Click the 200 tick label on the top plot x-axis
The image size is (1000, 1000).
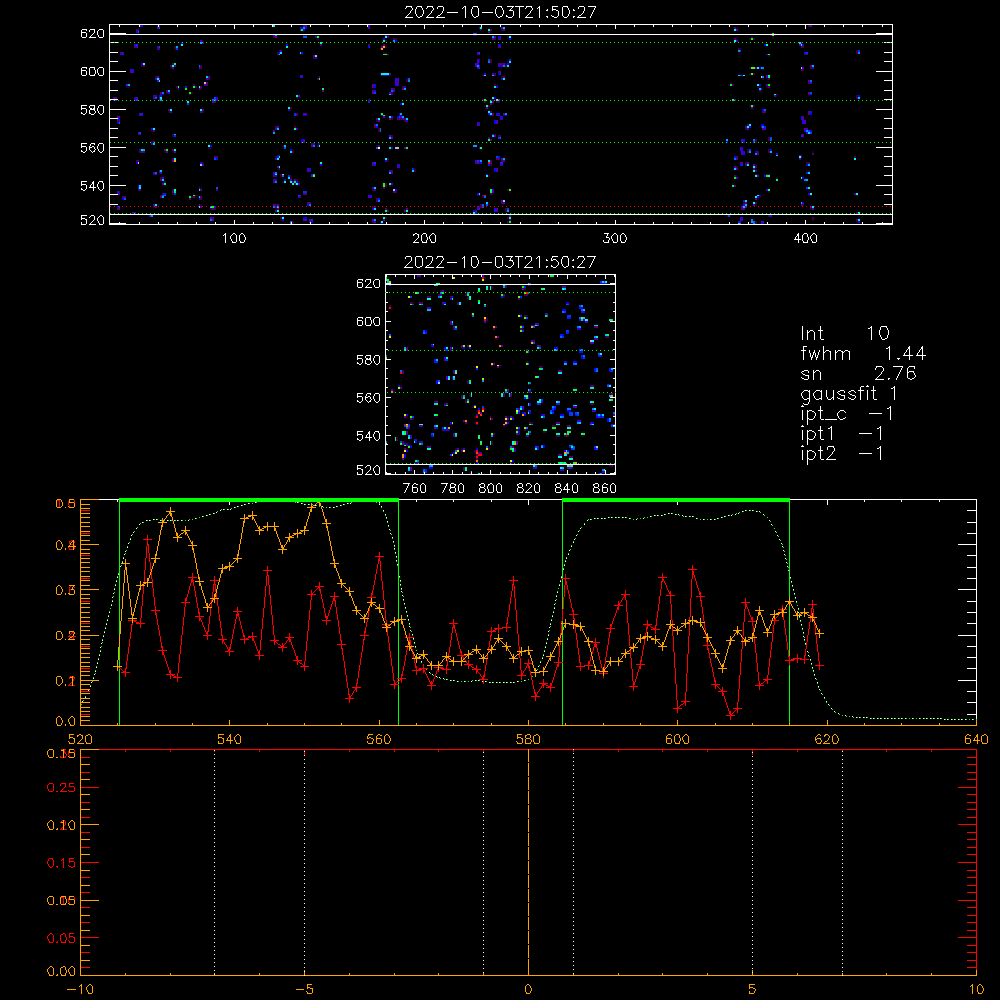424,239
